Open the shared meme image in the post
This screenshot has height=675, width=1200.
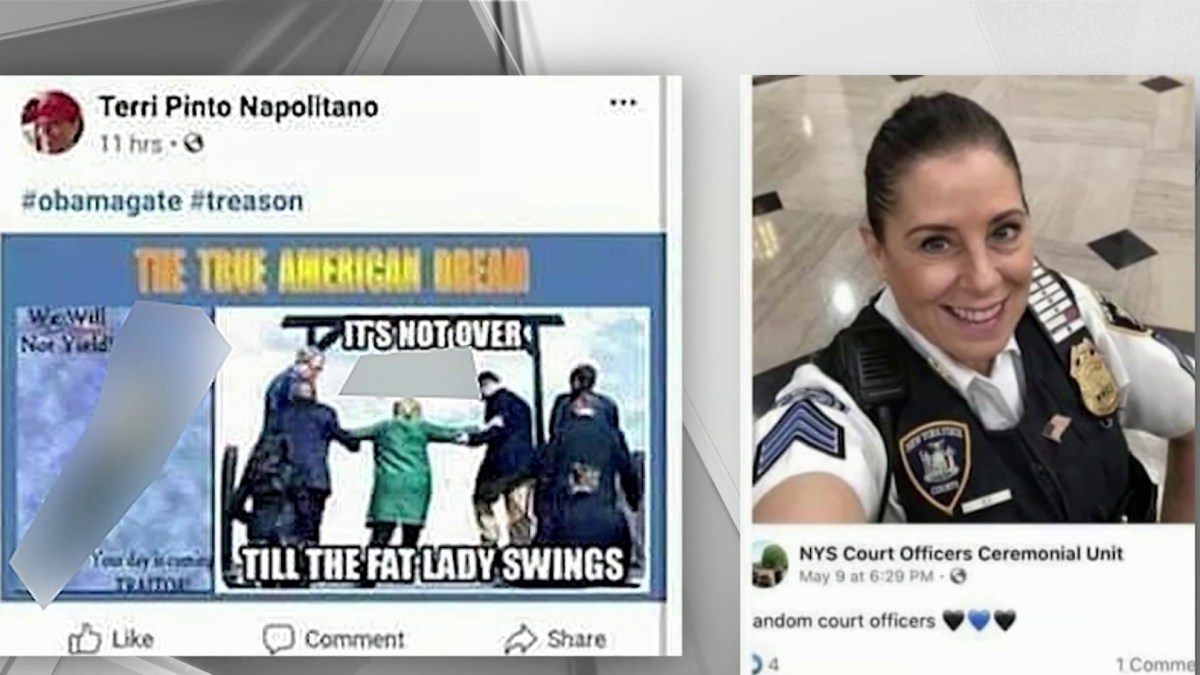point(333,415)
